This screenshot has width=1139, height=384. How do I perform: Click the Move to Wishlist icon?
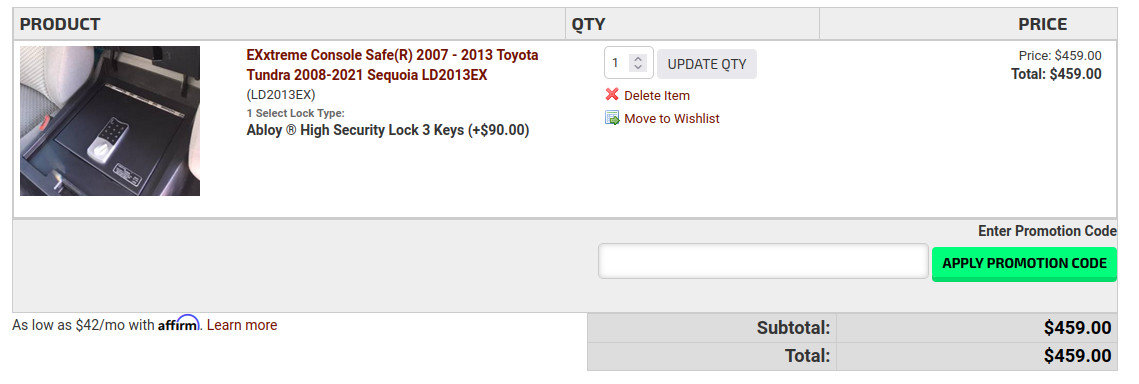click(x=612, y=118)
